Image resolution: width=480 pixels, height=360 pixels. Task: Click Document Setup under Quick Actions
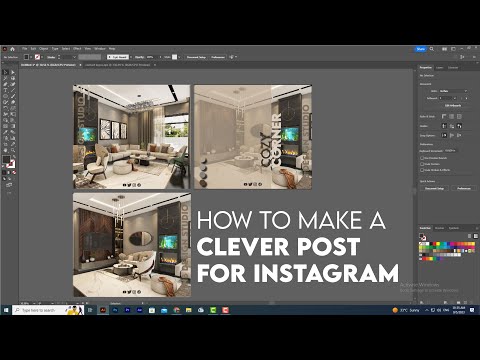[x=434, y=188]
